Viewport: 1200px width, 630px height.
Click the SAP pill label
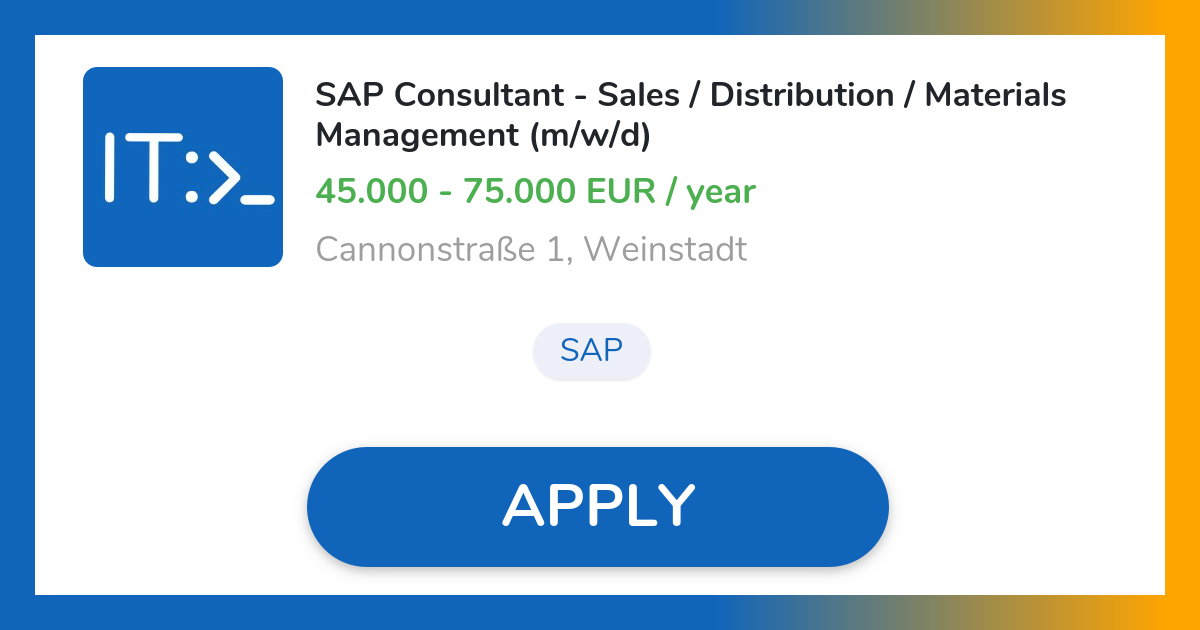[x=592, y=351]
